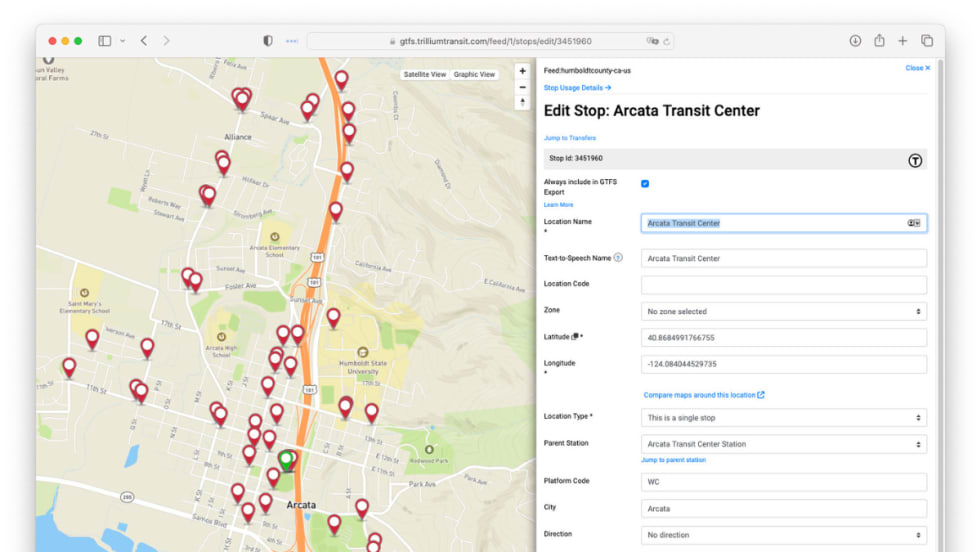980x552 pixels.
Task: Click the Safari share icon
Action: point(879,41)
